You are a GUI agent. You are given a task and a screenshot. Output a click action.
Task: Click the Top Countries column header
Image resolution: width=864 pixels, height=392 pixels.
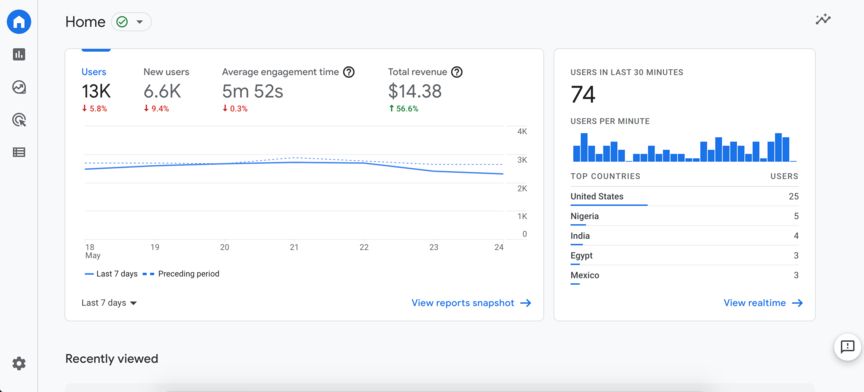(606, 176)
